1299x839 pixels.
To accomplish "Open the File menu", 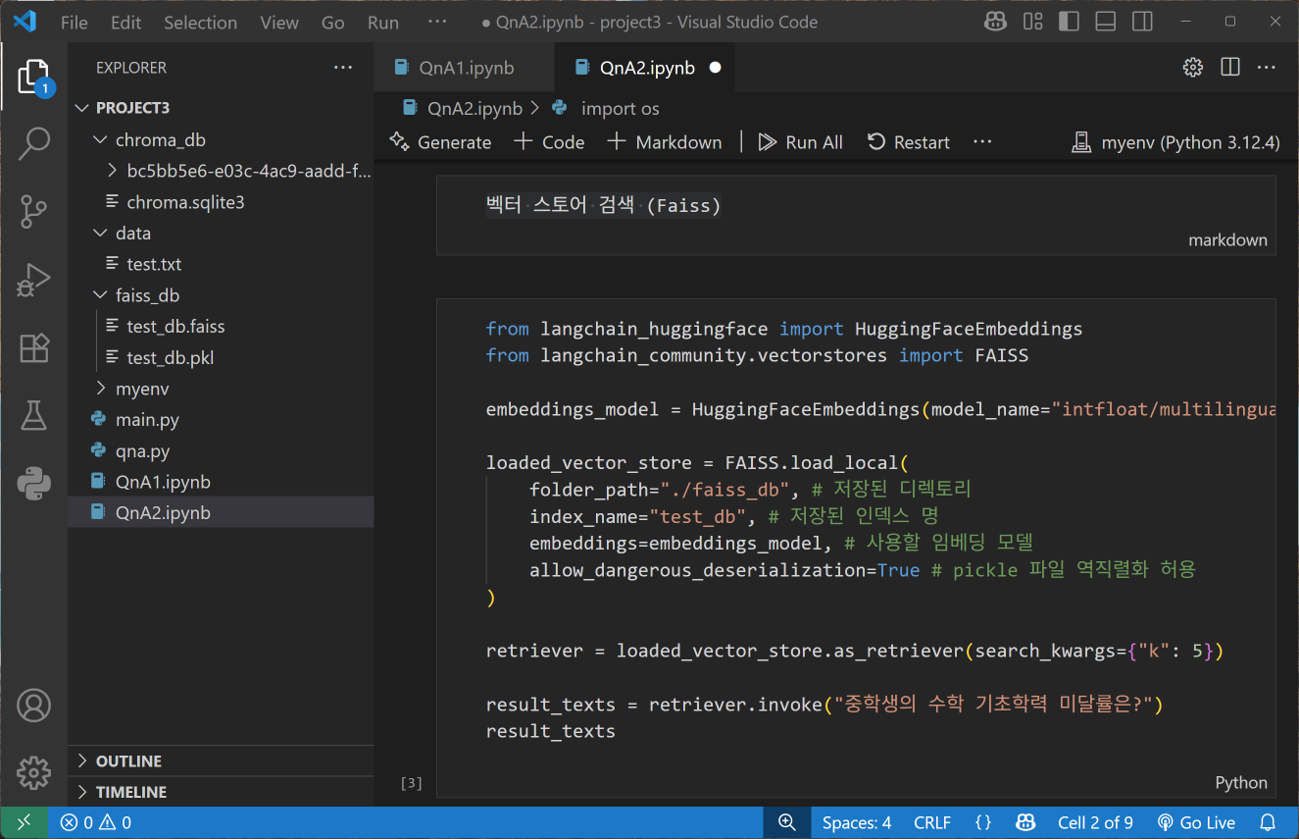I will (74, 22).
